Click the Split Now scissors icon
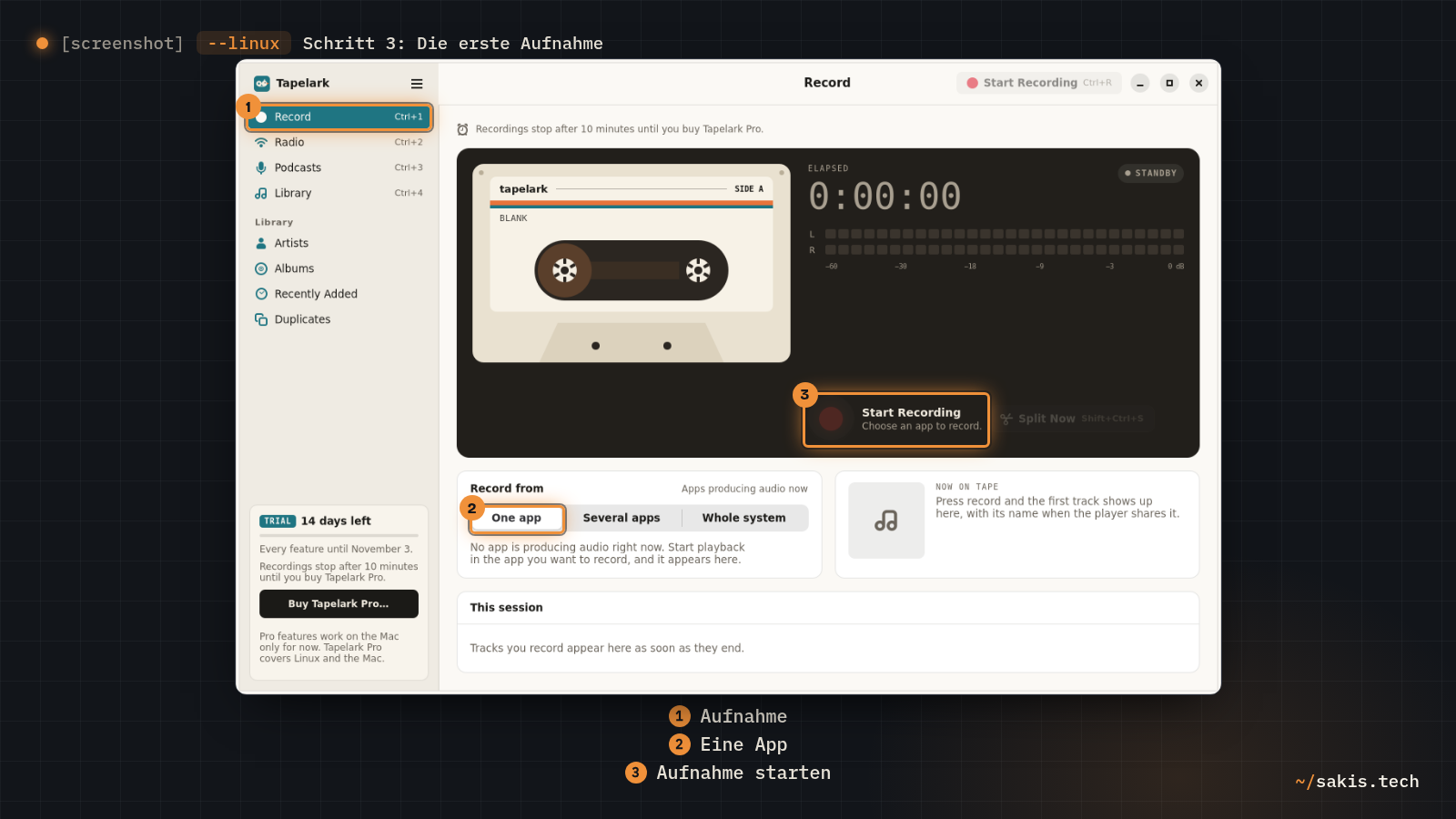Screen dimensions: 1456x819 [x=1006, y=419]
